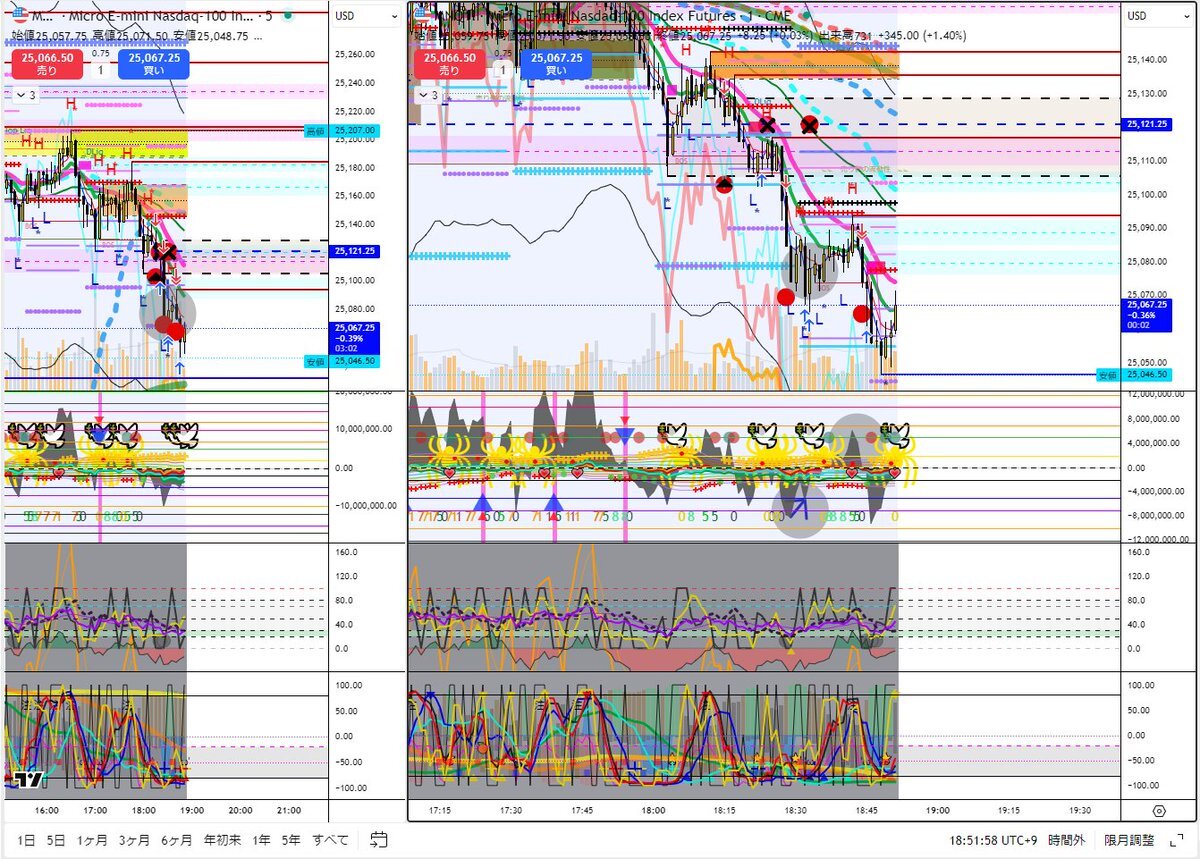Click the red 売り sell button on right chart
1200x859 pixels.
(449, 65)
